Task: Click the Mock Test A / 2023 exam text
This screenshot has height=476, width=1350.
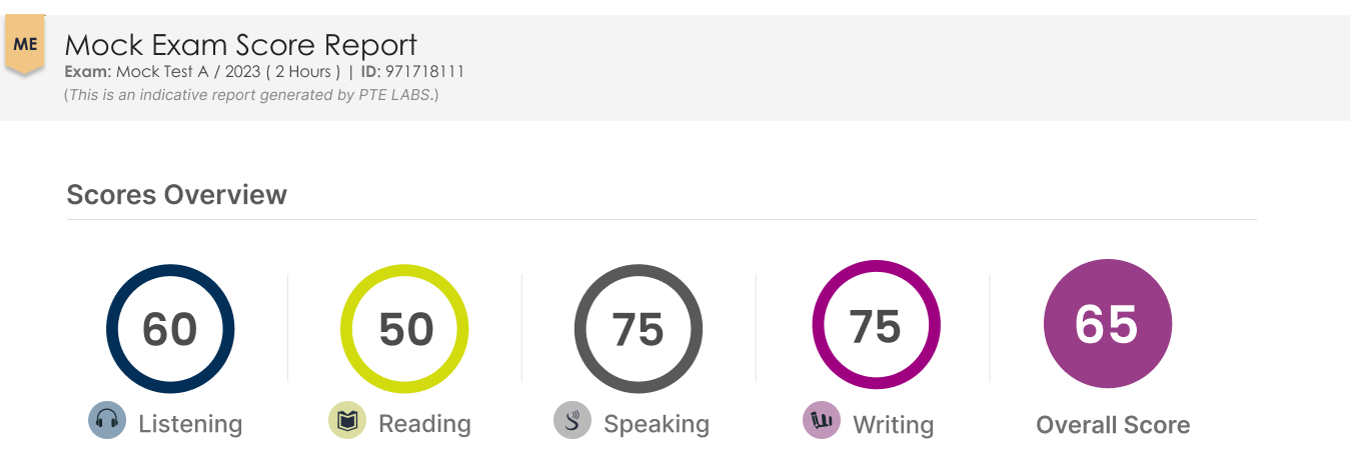Action: coord(191,72)
